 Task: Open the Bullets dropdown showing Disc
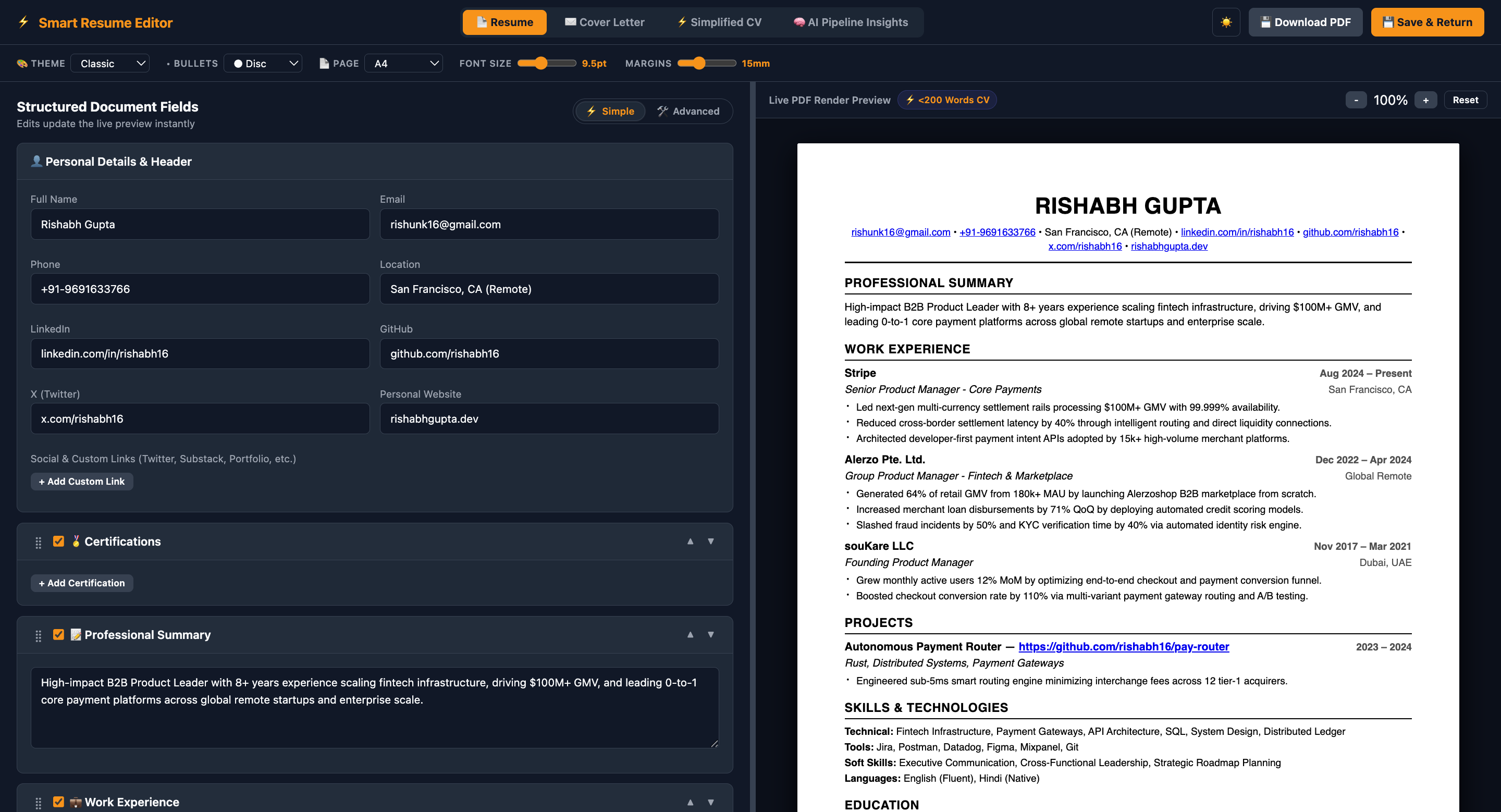[x=263, y=64]
